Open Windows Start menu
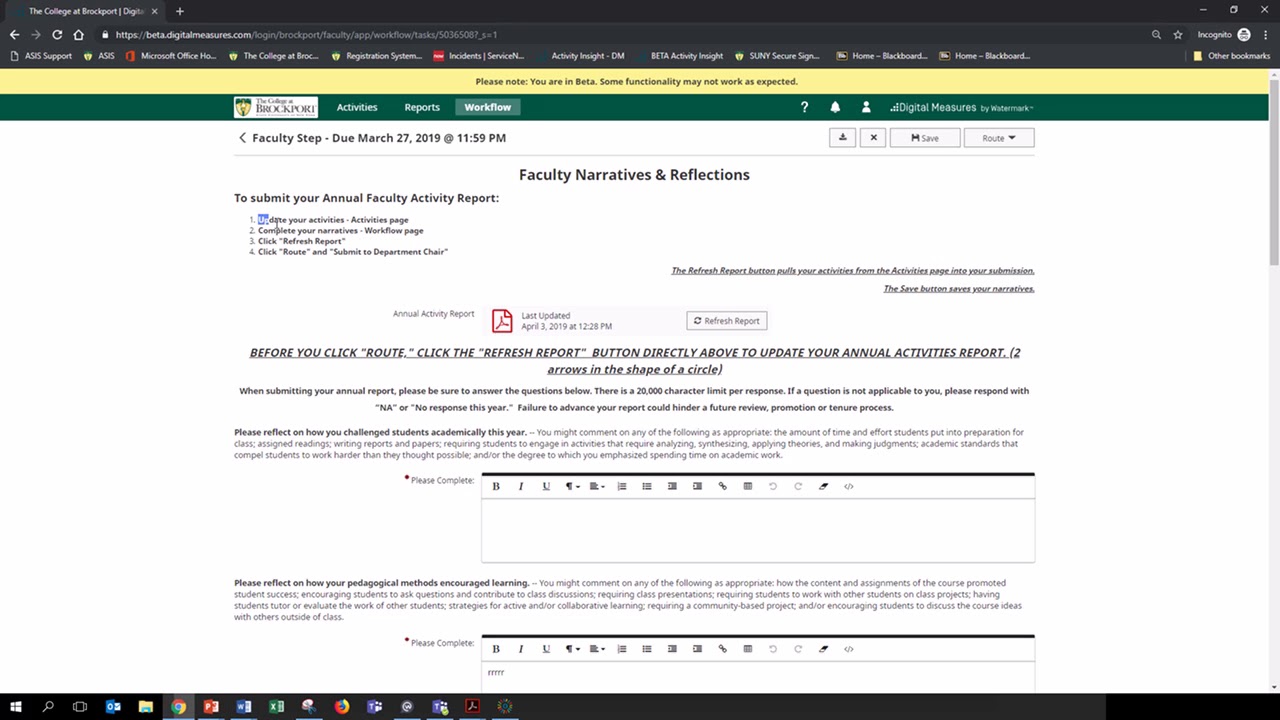 pyautogui.click(x=16, y=706)
